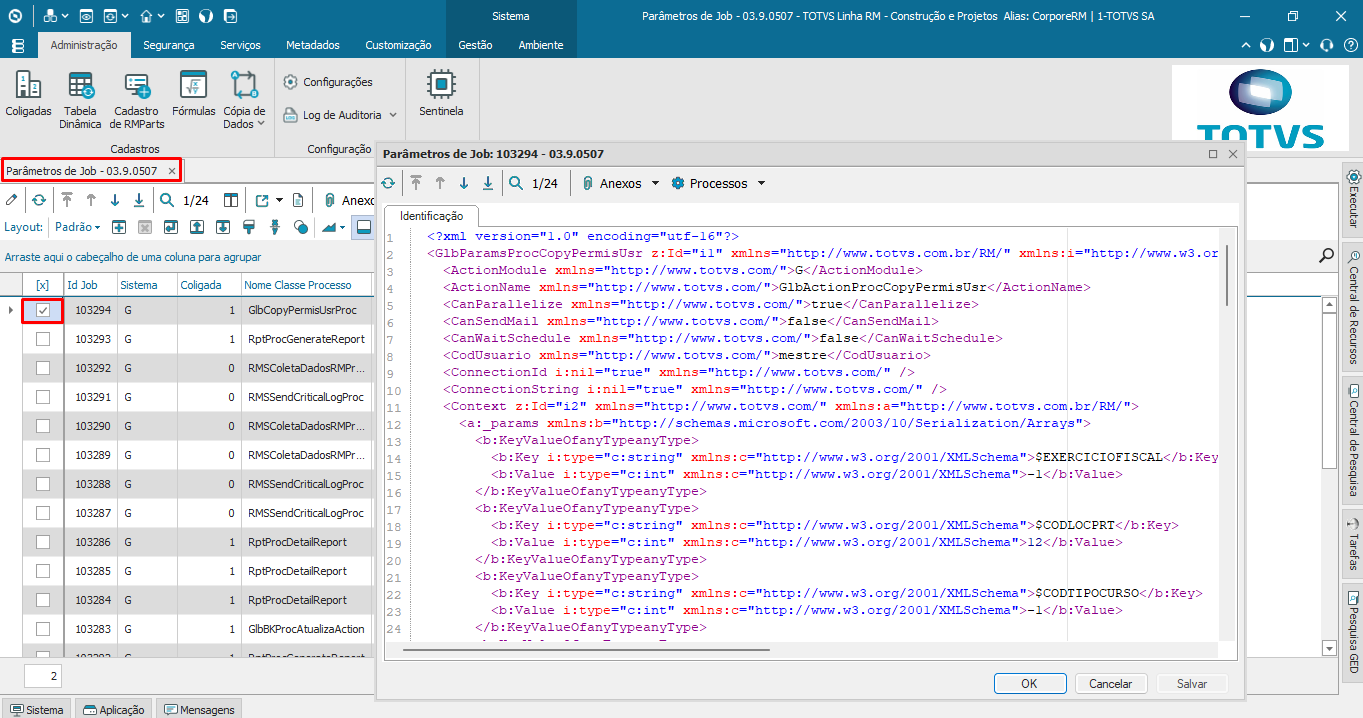Viewport: 1363px width, 718px height.
Task: Refresh the job list in the main window
Action: click(39, 200)
